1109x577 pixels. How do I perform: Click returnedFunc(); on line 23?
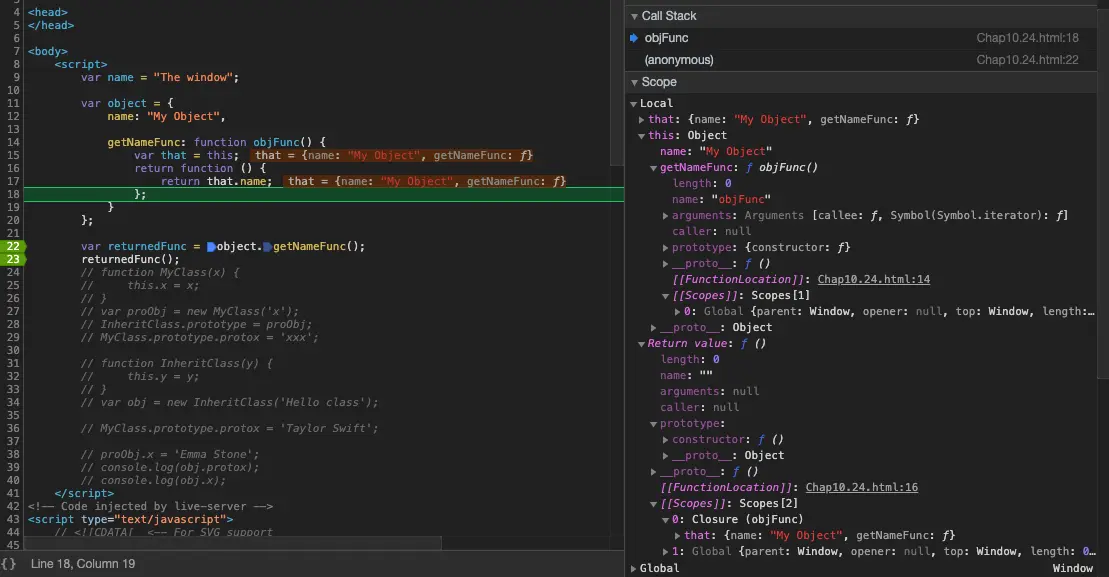(x=130, y=260)
